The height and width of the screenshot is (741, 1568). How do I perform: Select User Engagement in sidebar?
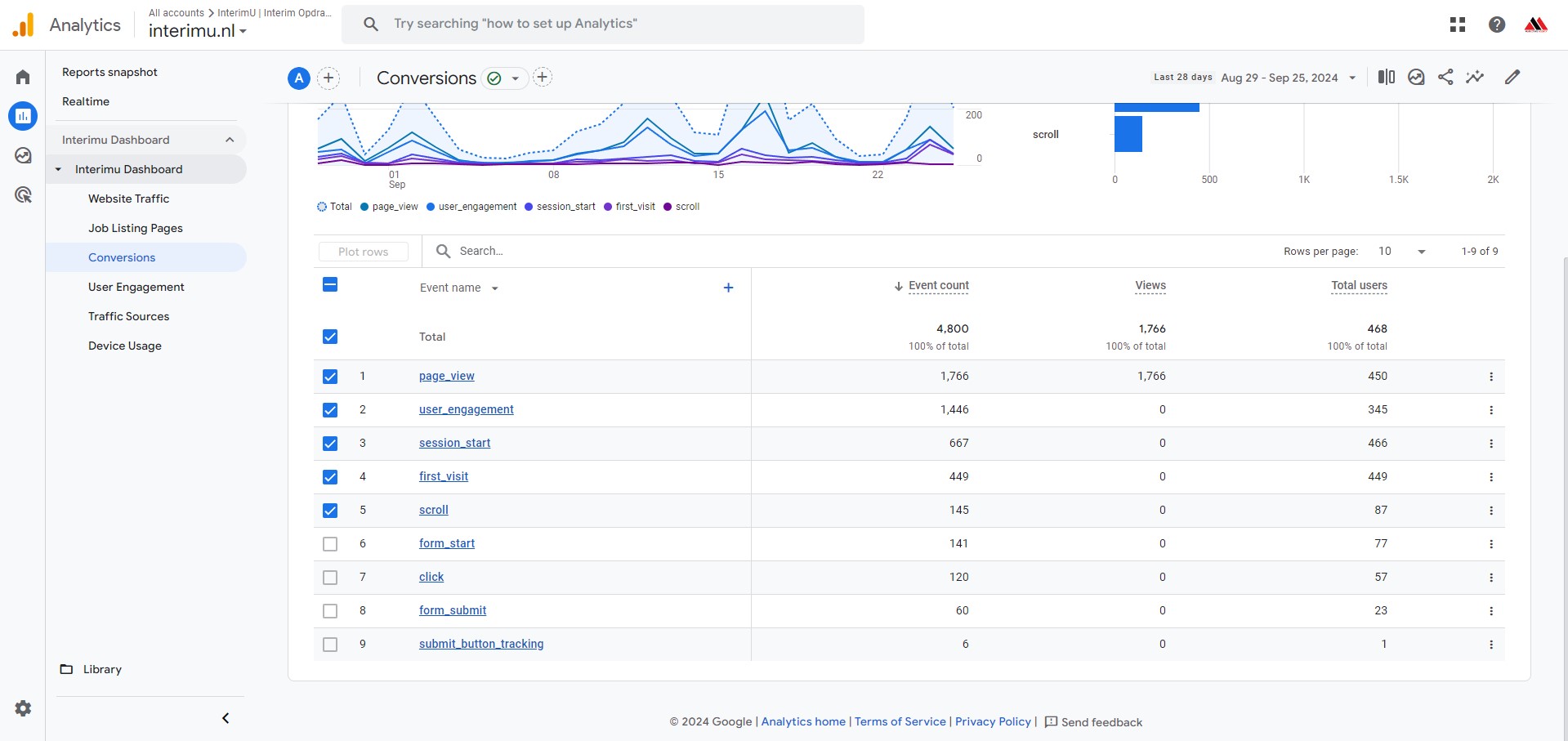click(136, 287)
